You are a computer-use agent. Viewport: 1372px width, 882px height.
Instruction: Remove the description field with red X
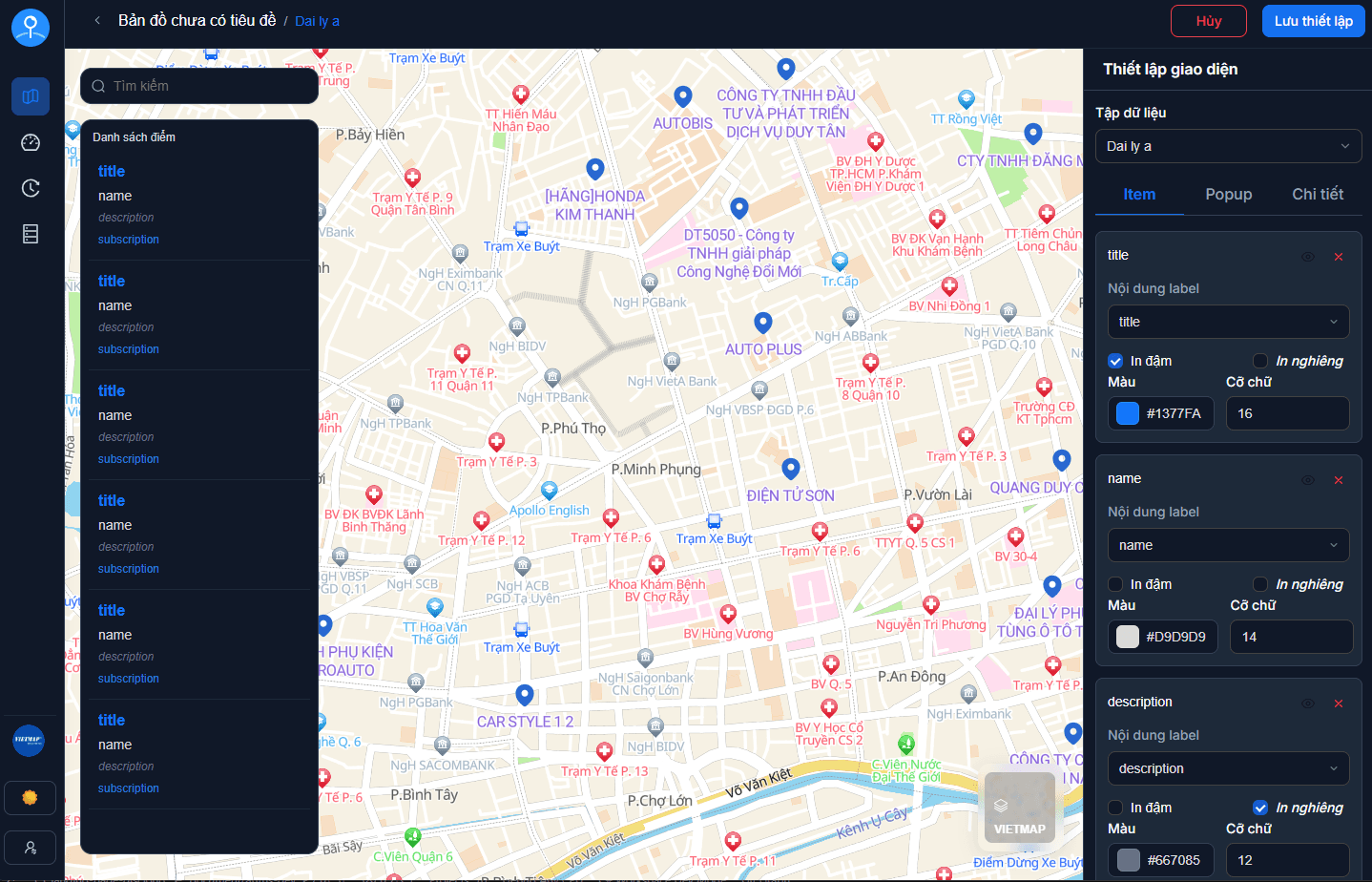(x=1339, y=703)
